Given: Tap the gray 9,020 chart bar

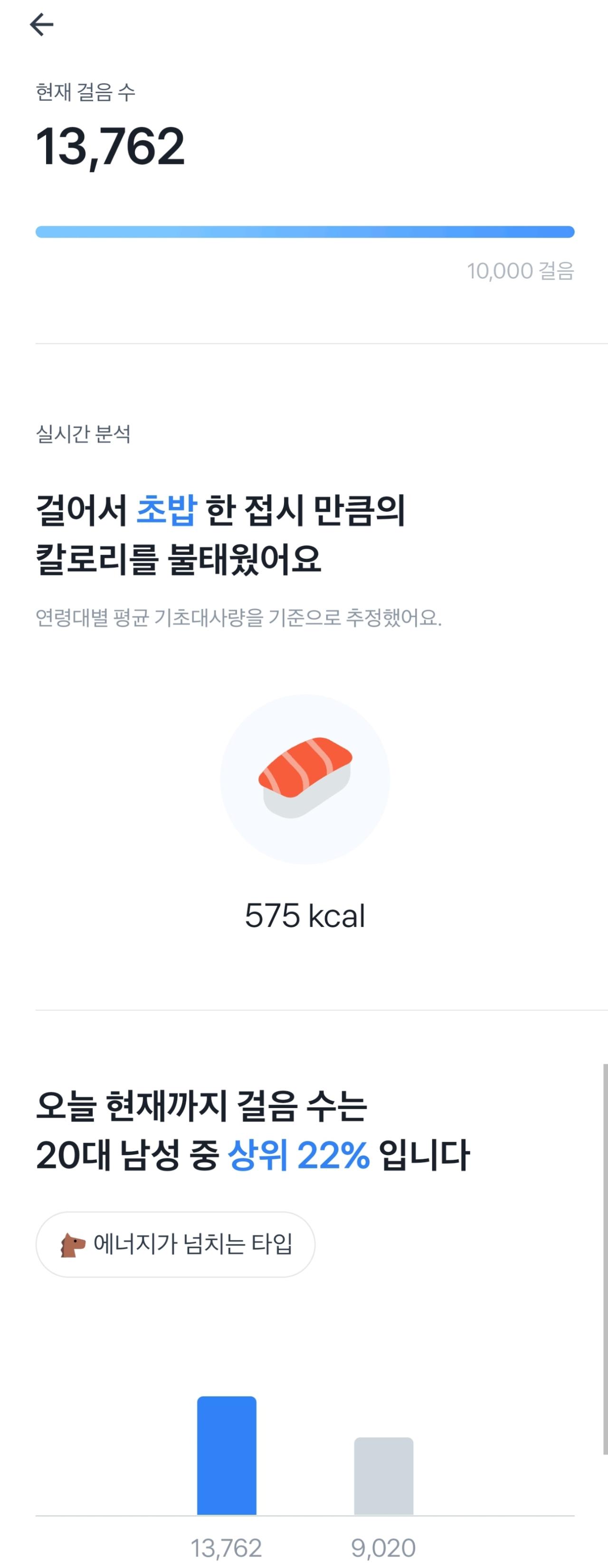Looking at the screenshot, I should coord(383,1475).
